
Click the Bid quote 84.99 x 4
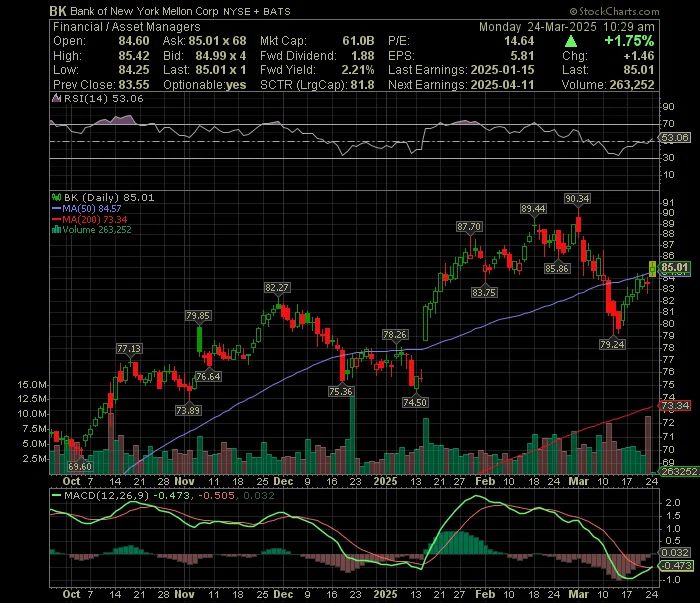tap(221, 56)
